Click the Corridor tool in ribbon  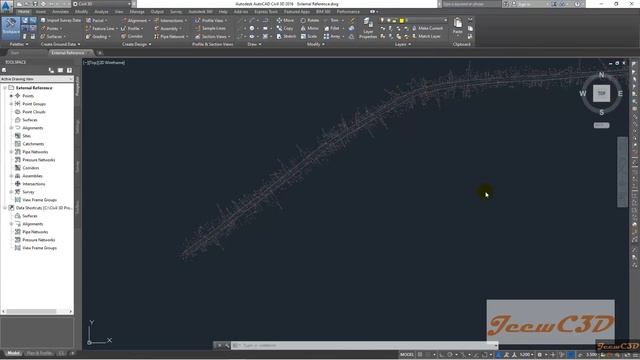coord(132,36)
